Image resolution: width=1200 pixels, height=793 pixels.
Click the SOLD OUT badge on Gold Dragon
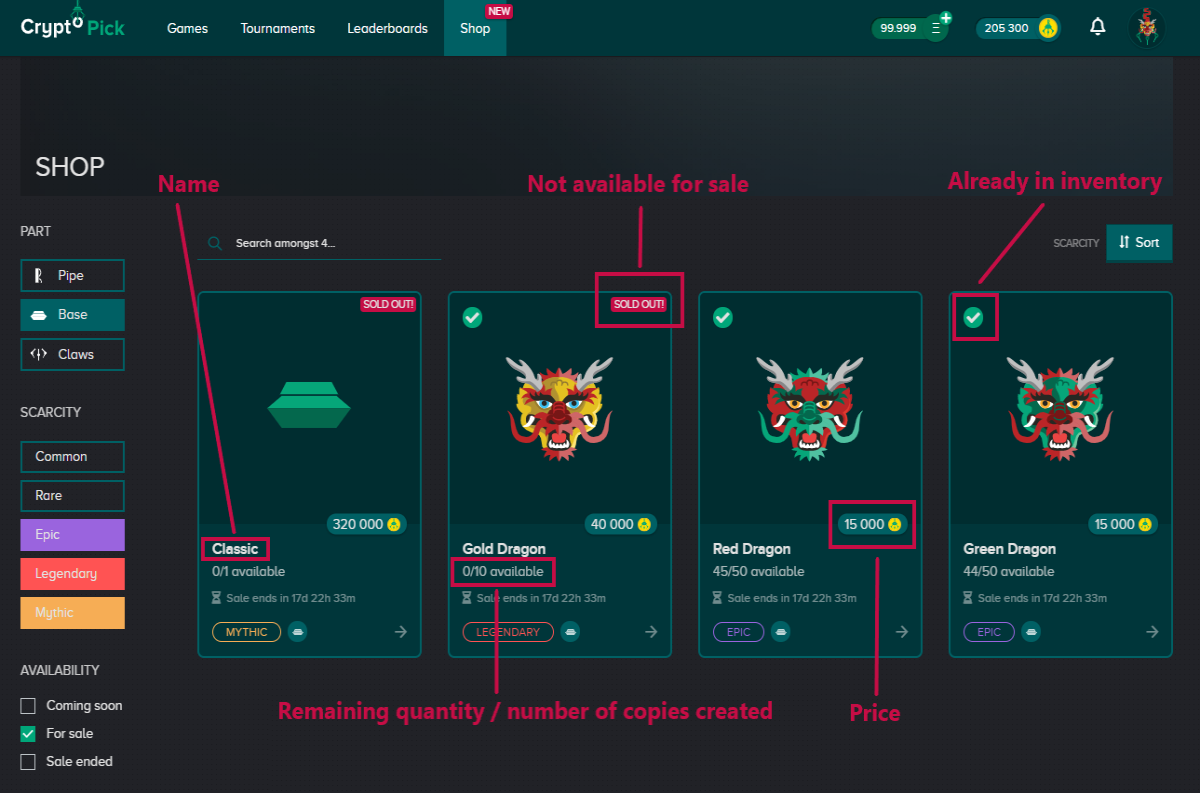pyautogui.click(x=639, y=304)
